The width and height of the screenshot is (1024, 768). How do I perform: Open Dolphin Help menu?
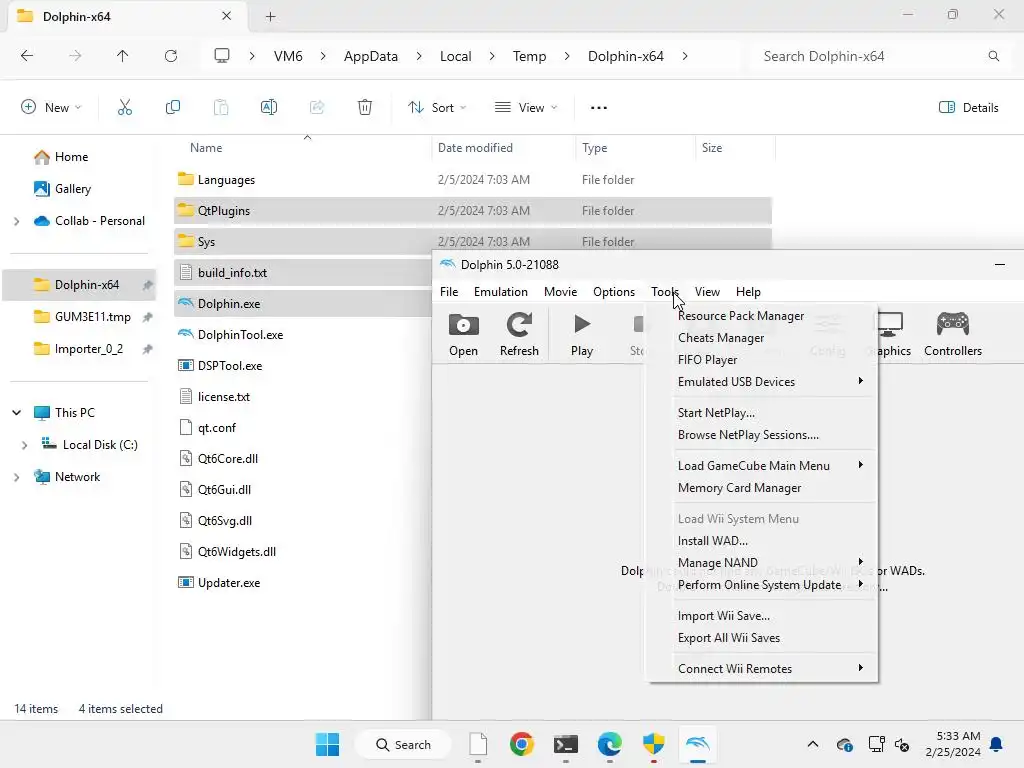coord(748,292)
